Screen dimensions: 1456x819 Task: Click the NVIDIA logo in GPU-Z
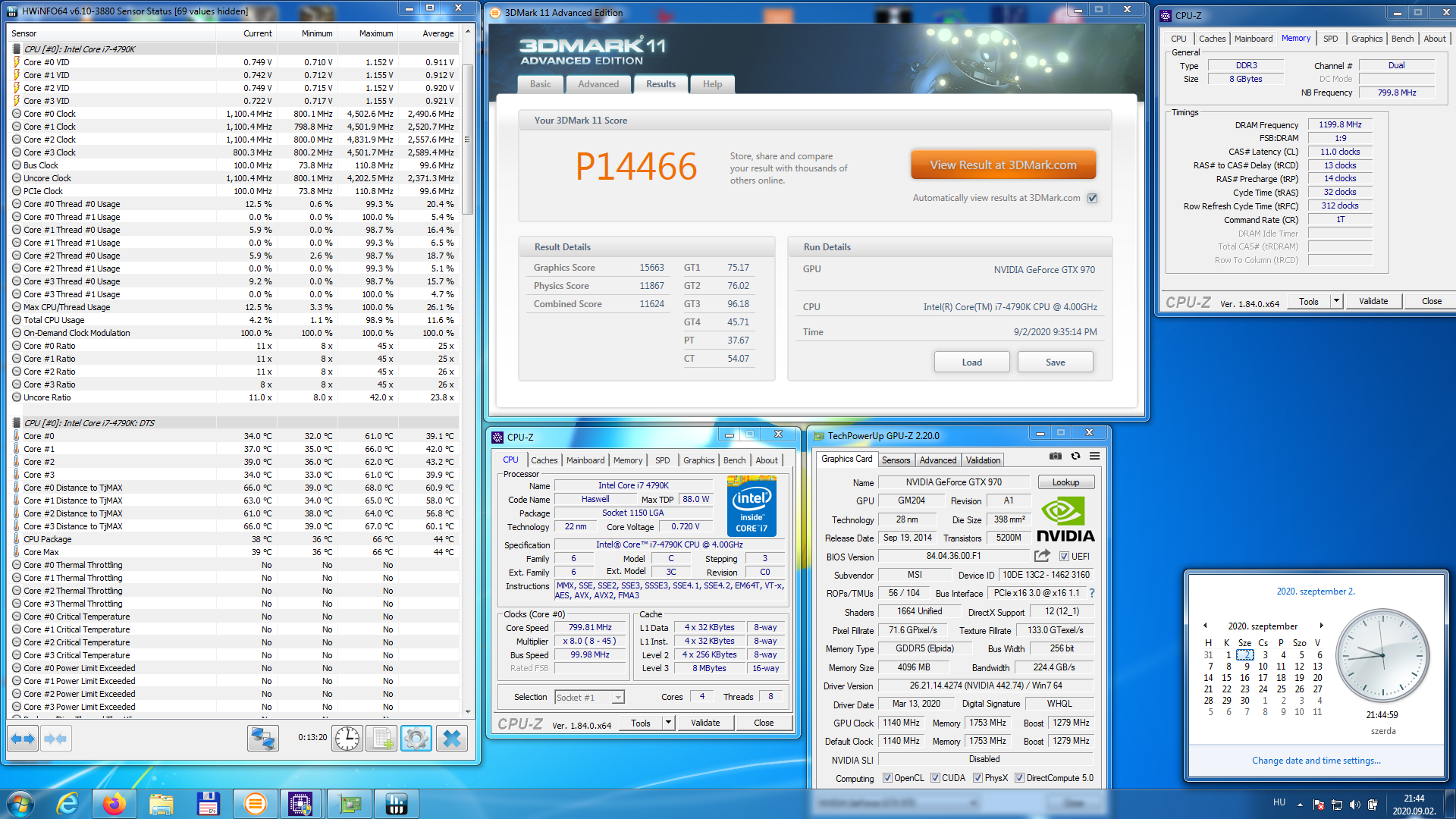coord(1065,519)
